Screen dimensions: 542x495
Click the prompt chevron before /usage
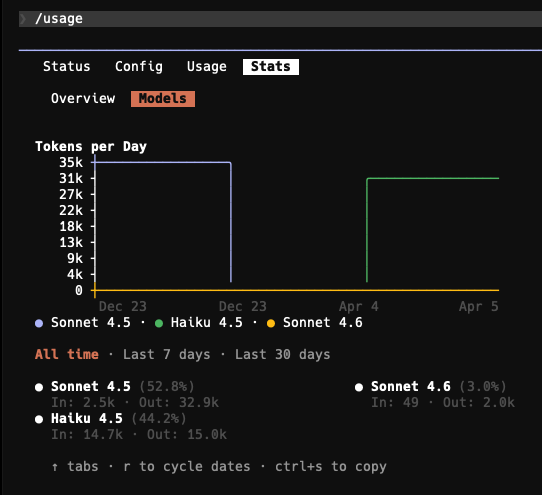(23, 19)
